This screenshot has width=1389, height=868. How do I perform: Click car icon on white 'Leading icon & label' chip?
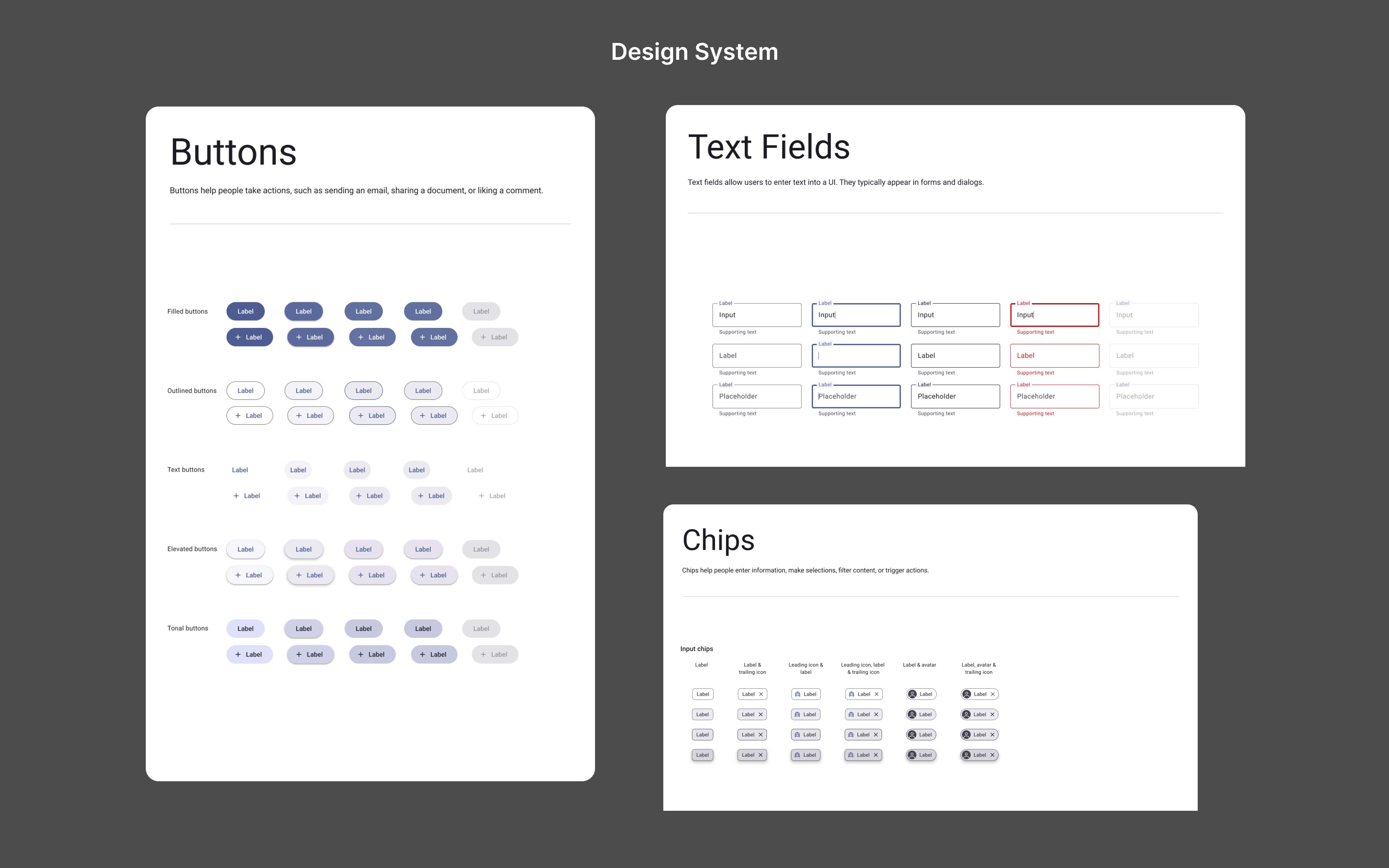pos(797,694)
